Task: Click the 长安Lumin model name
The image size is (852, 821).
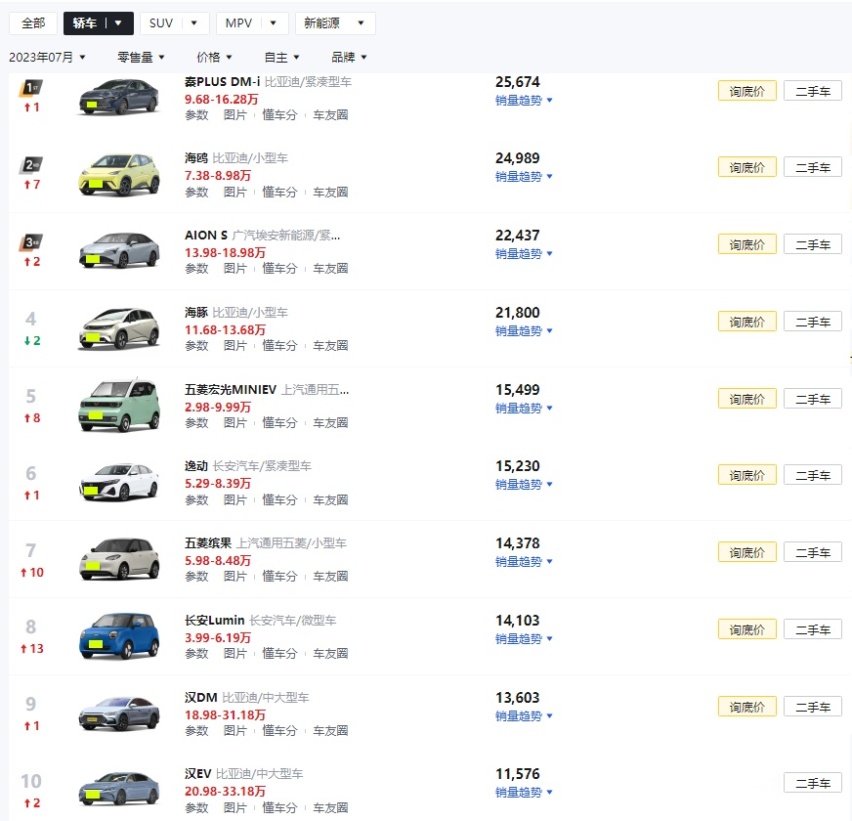Action: [215, 621]
